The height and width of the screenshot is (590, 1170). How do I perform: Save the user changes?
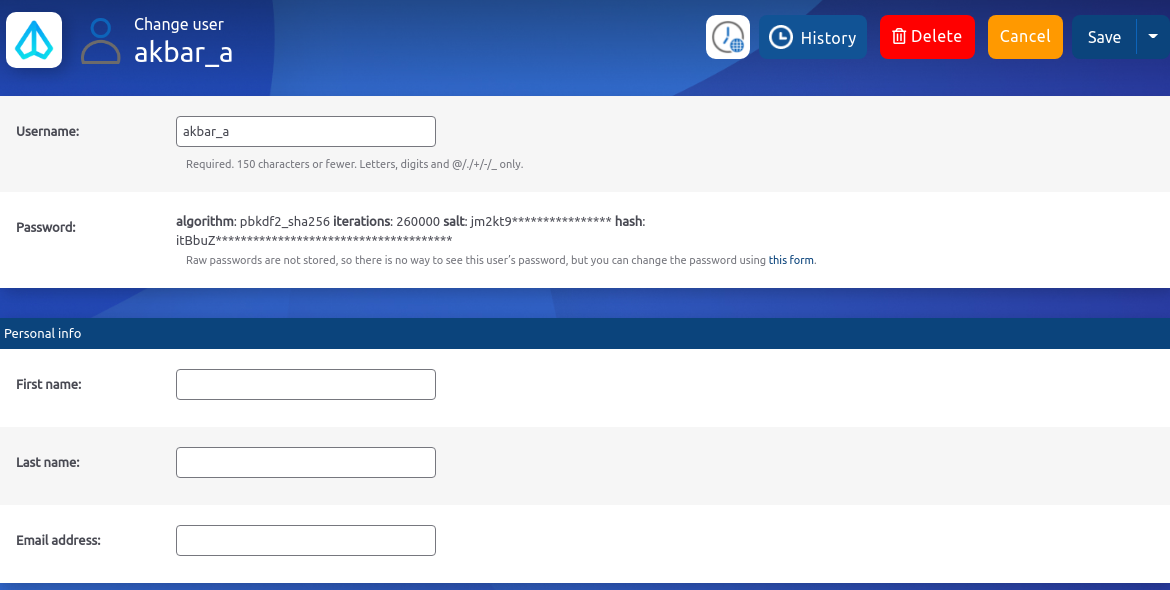(1104, 37)
